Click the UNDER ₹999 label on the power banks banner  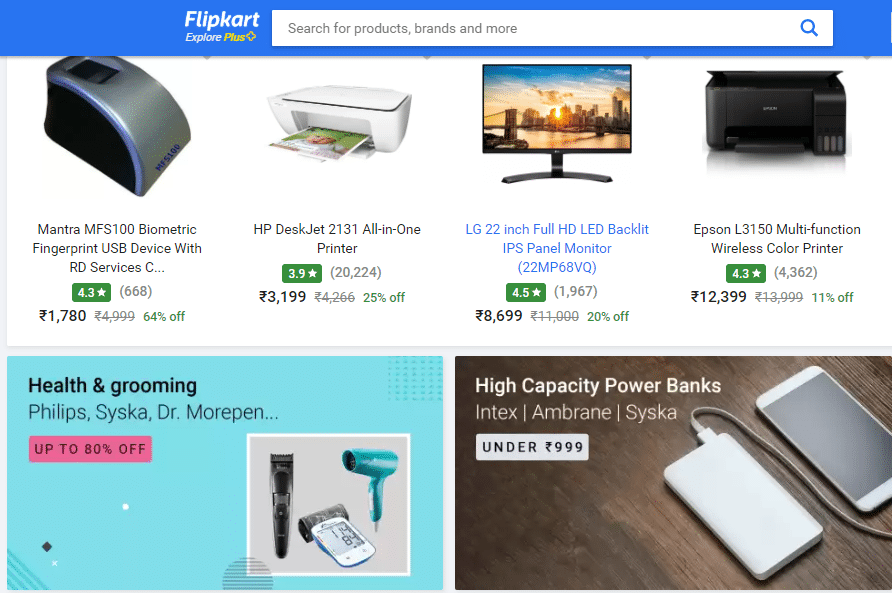(532, 447)
